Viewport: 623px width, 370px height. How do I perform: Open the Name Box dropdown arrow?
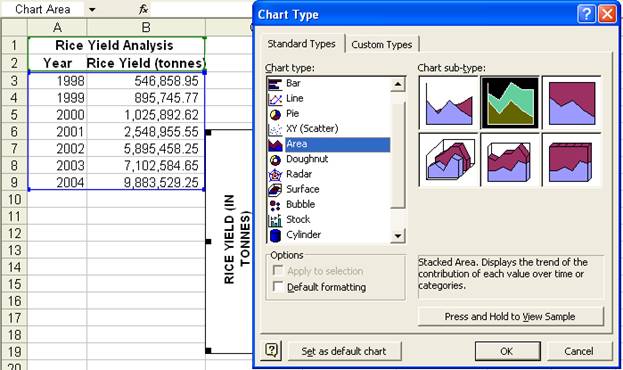[x=92, y=9]
